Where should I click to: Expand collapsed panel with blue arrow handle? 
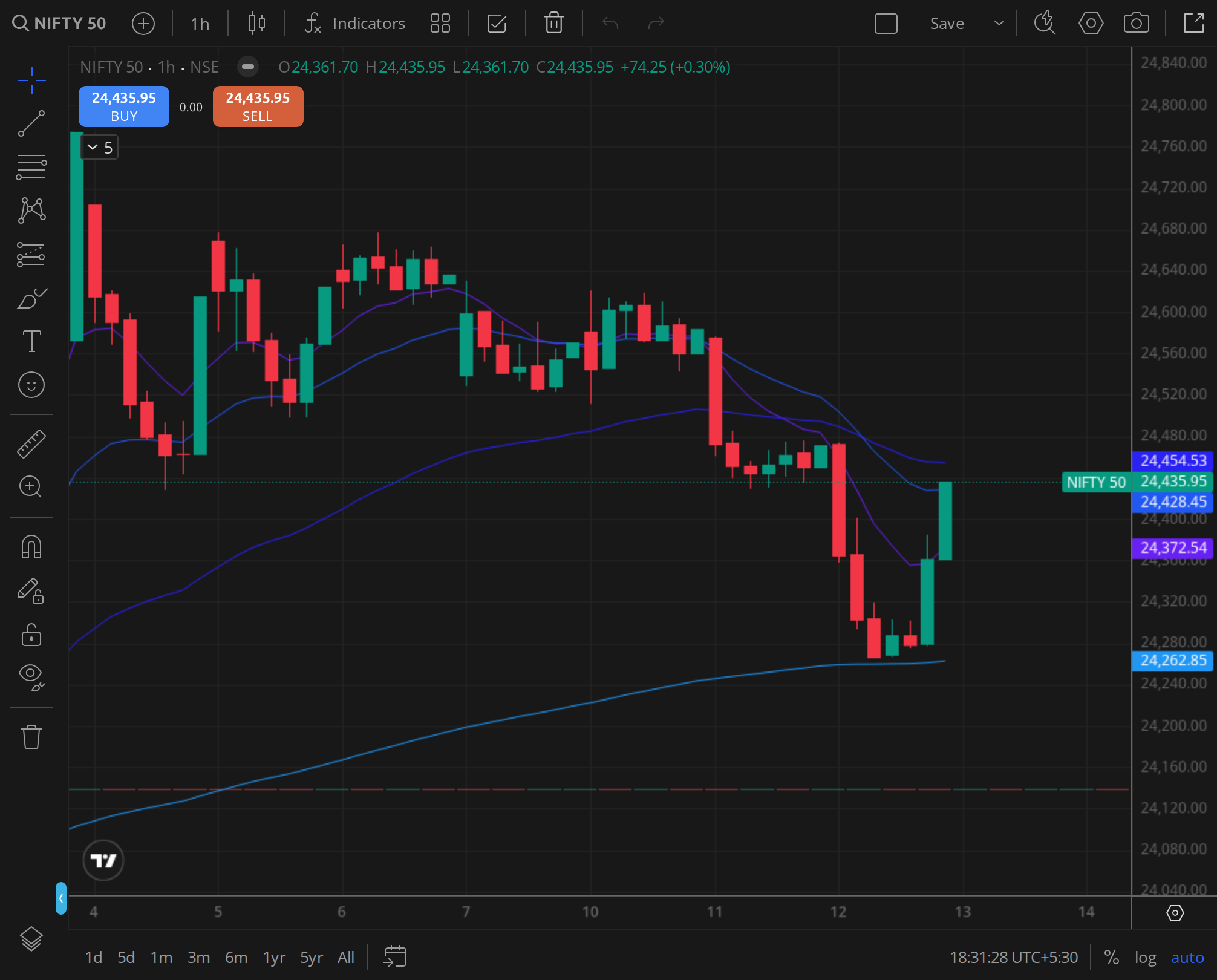[x=60, y=898]
